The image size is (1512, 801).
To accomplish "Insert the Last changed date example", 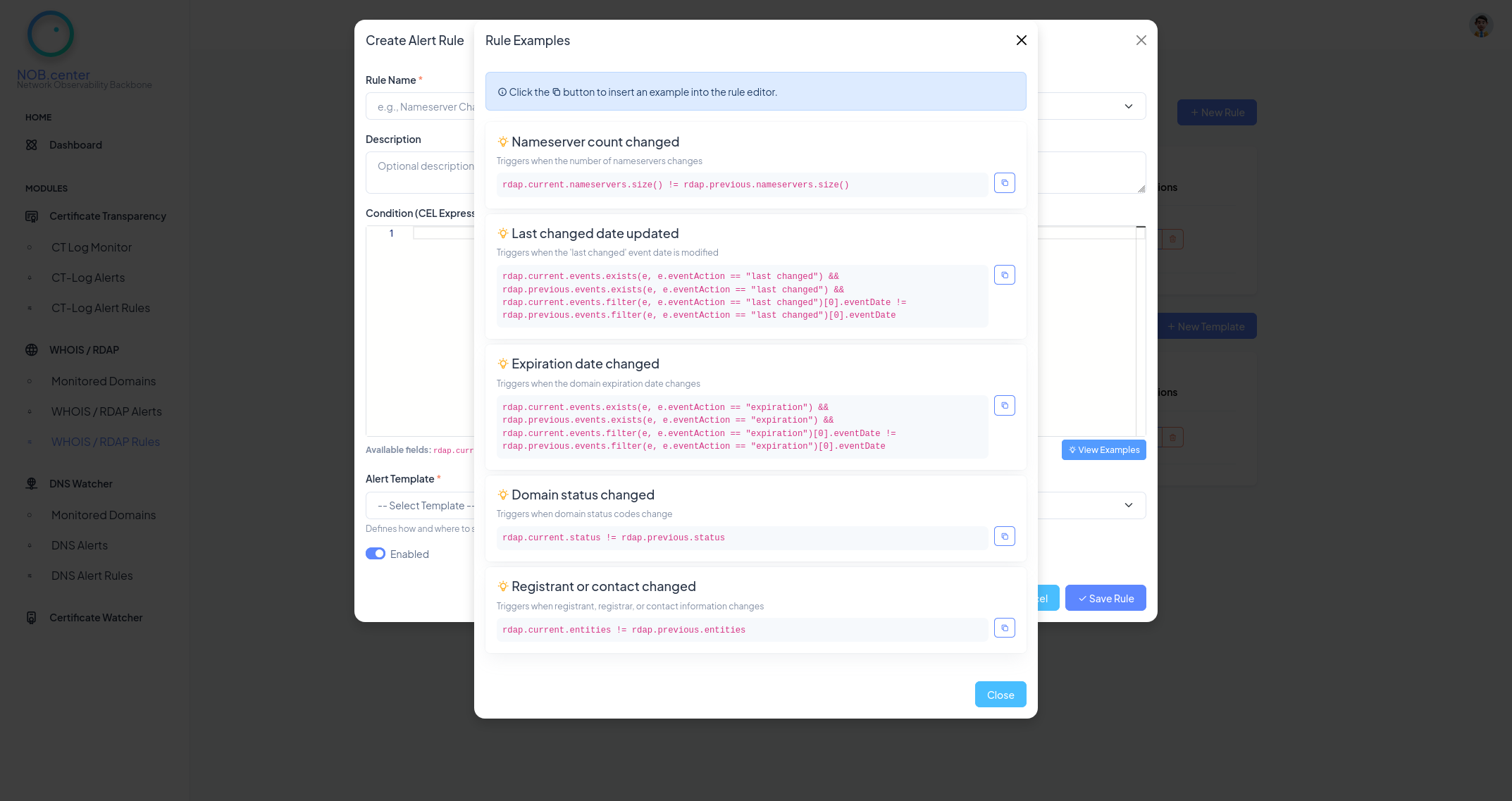I will [1004, 275].
